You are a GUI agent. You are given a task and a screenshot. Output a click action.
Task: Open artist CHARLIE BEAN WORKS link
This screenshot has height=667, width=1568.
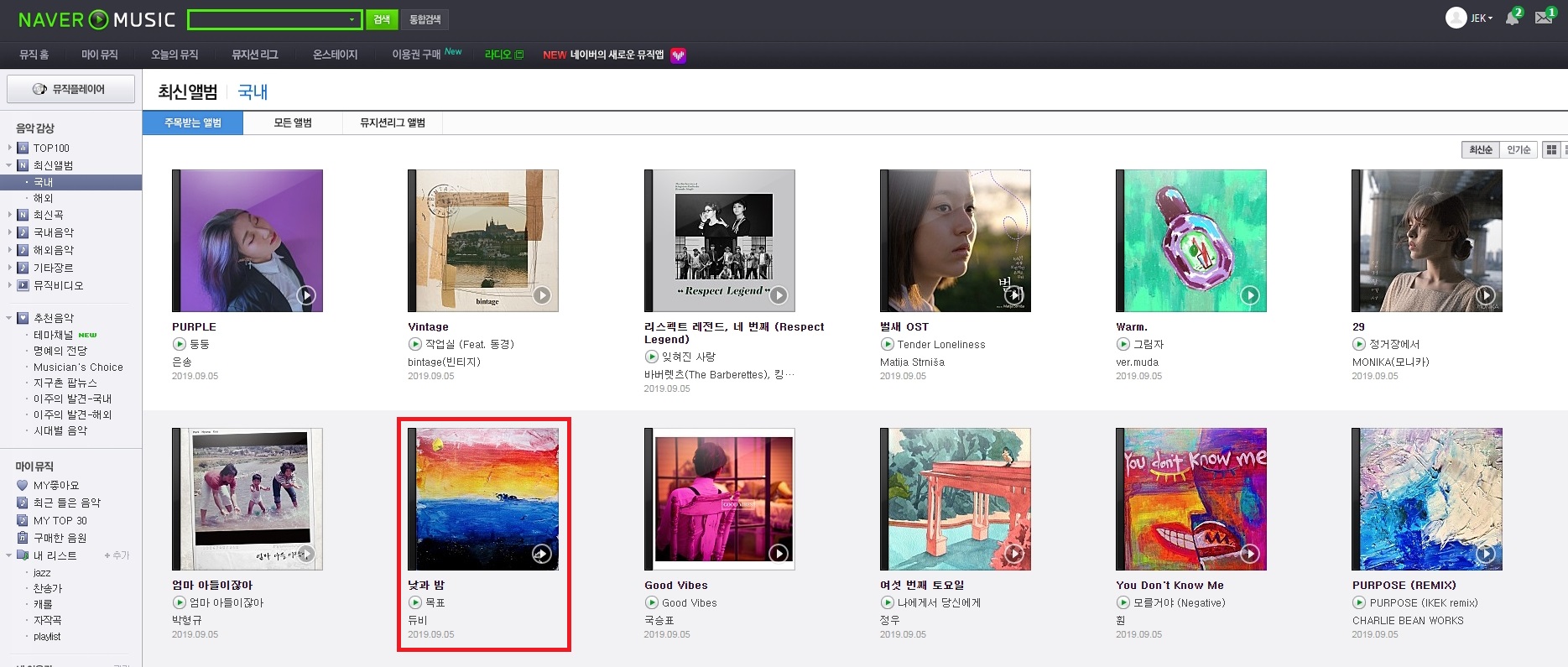tap(1408, 621)
